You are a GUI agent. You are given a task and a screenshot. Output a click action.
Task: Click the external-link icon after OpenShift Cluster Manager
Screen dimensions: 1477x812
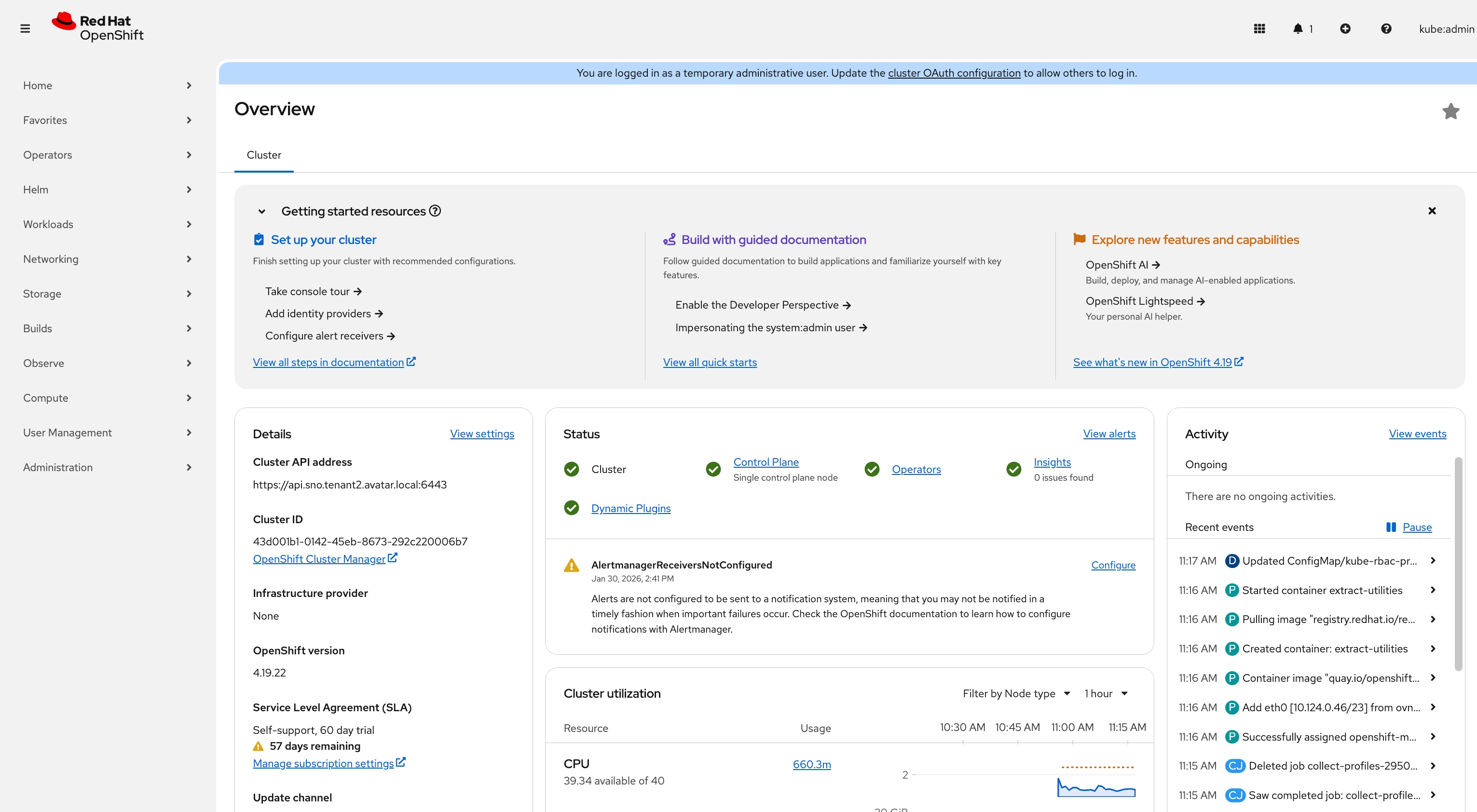tap(393, 558)
